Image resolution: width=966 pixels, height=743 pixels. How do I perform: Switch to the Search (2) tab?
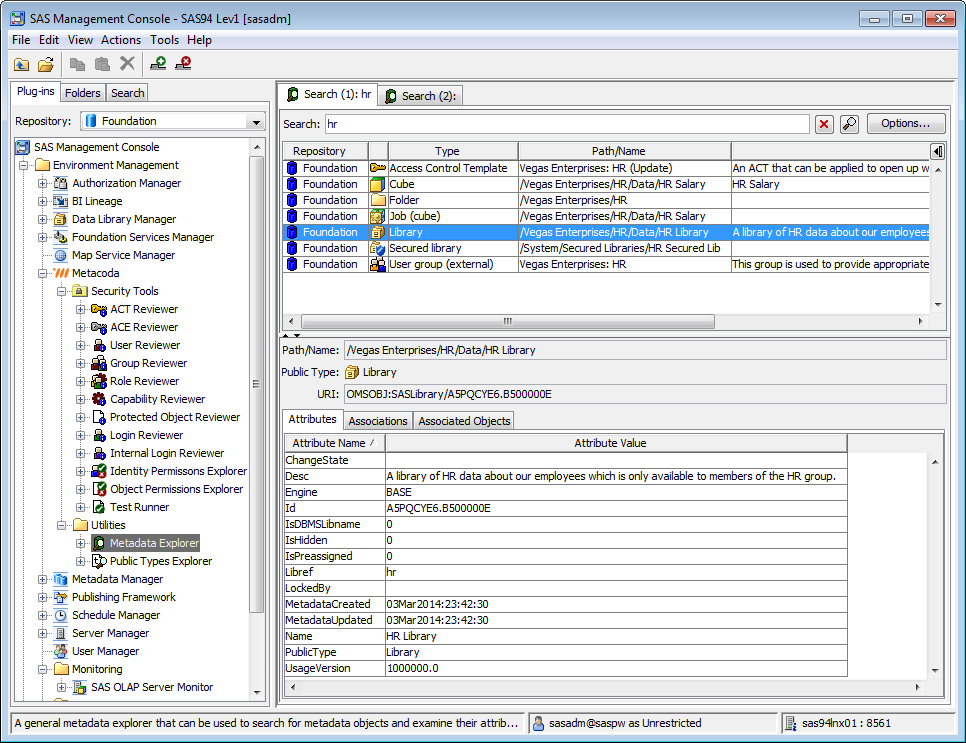point(421,96)
